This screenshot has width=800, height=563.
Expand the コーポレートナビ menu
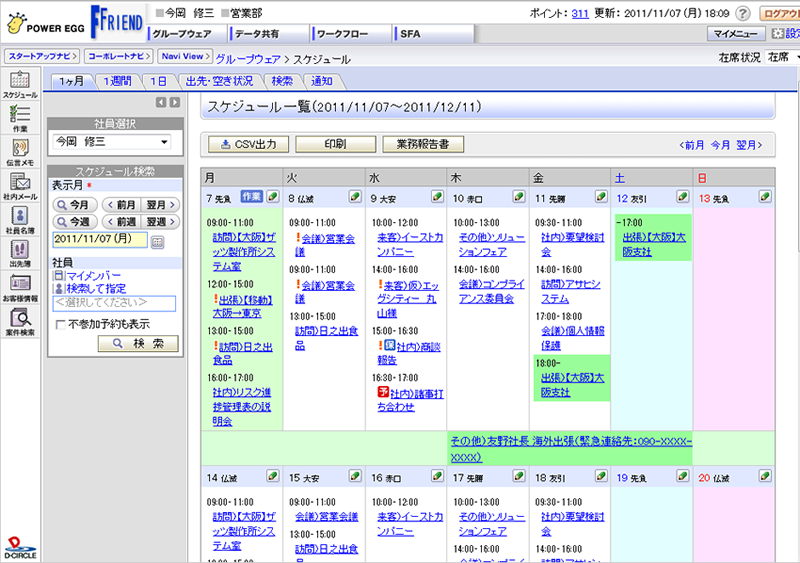119,56
